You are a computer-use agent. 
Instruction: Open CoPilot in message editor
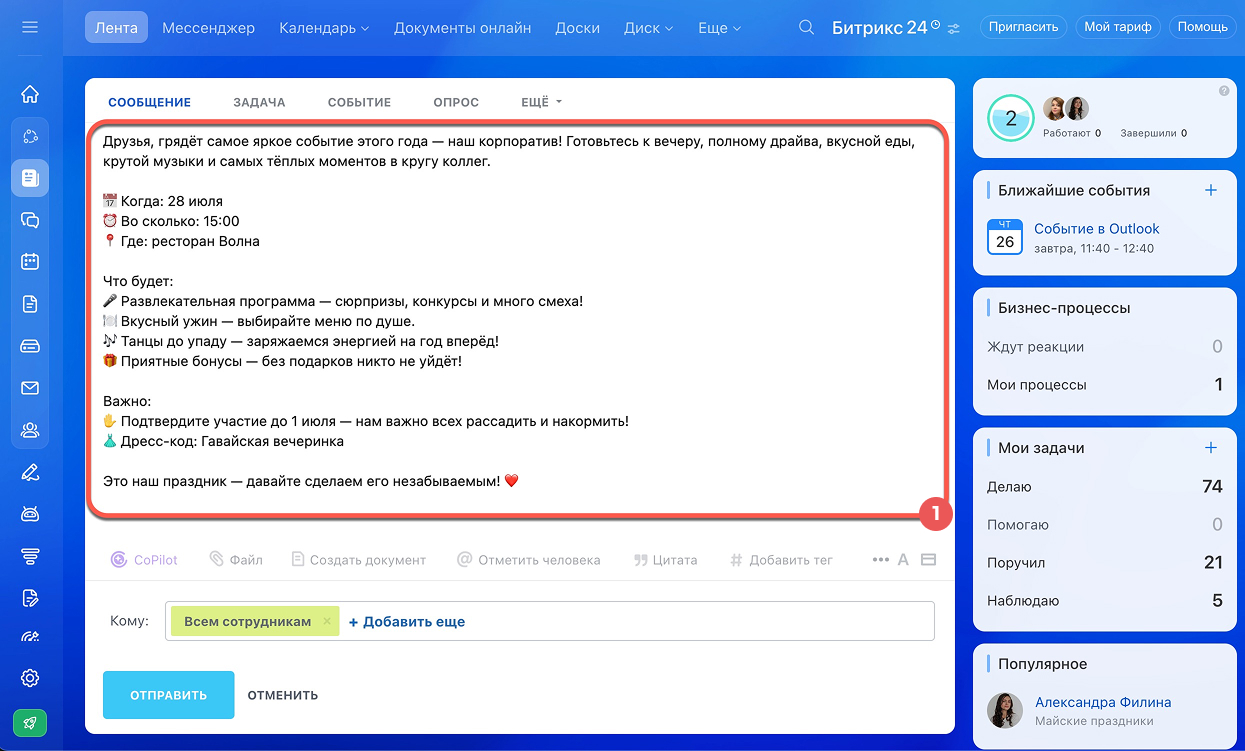144,560
